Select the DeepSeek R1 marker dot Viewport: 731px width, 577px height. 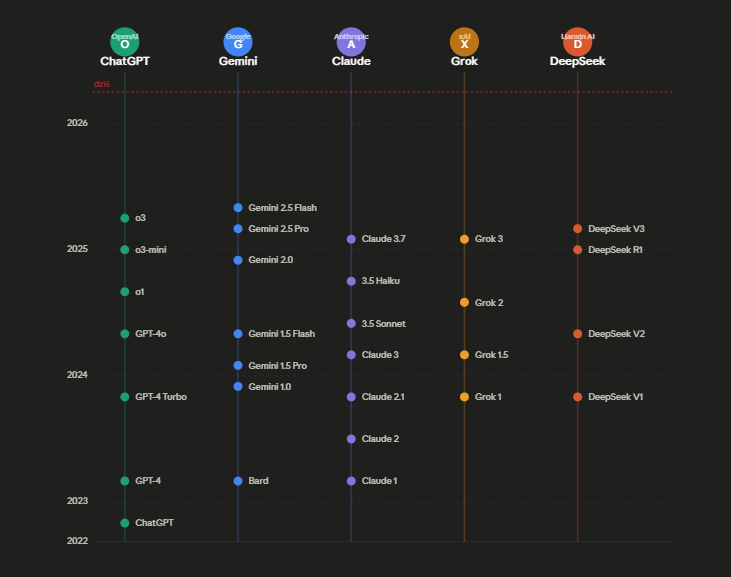coord(577,250)
